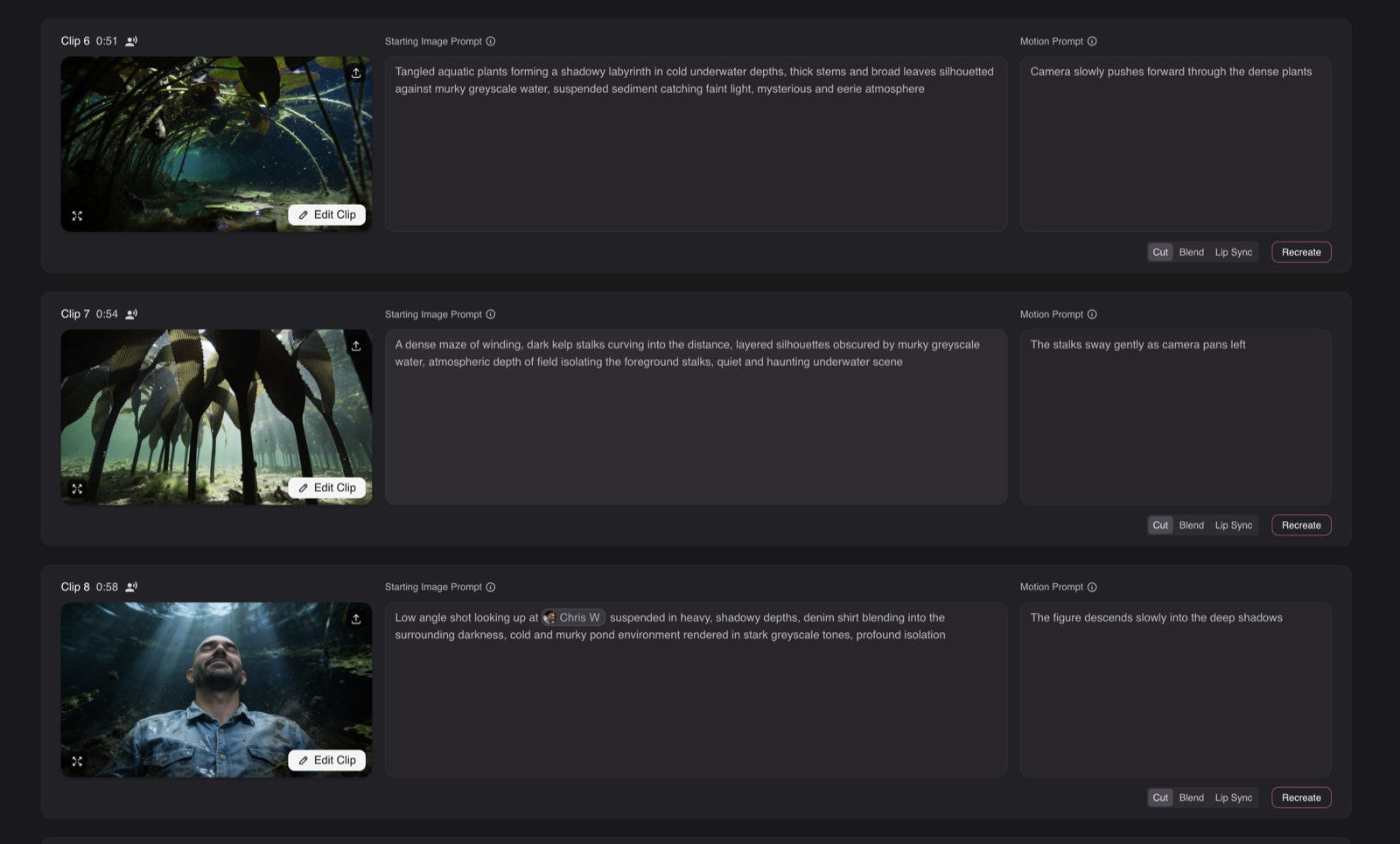Click the tangled aquatic plants image prompt field
Viewport: 1400px width, 844px height.
pyautogui.click(x=696, y=144)
